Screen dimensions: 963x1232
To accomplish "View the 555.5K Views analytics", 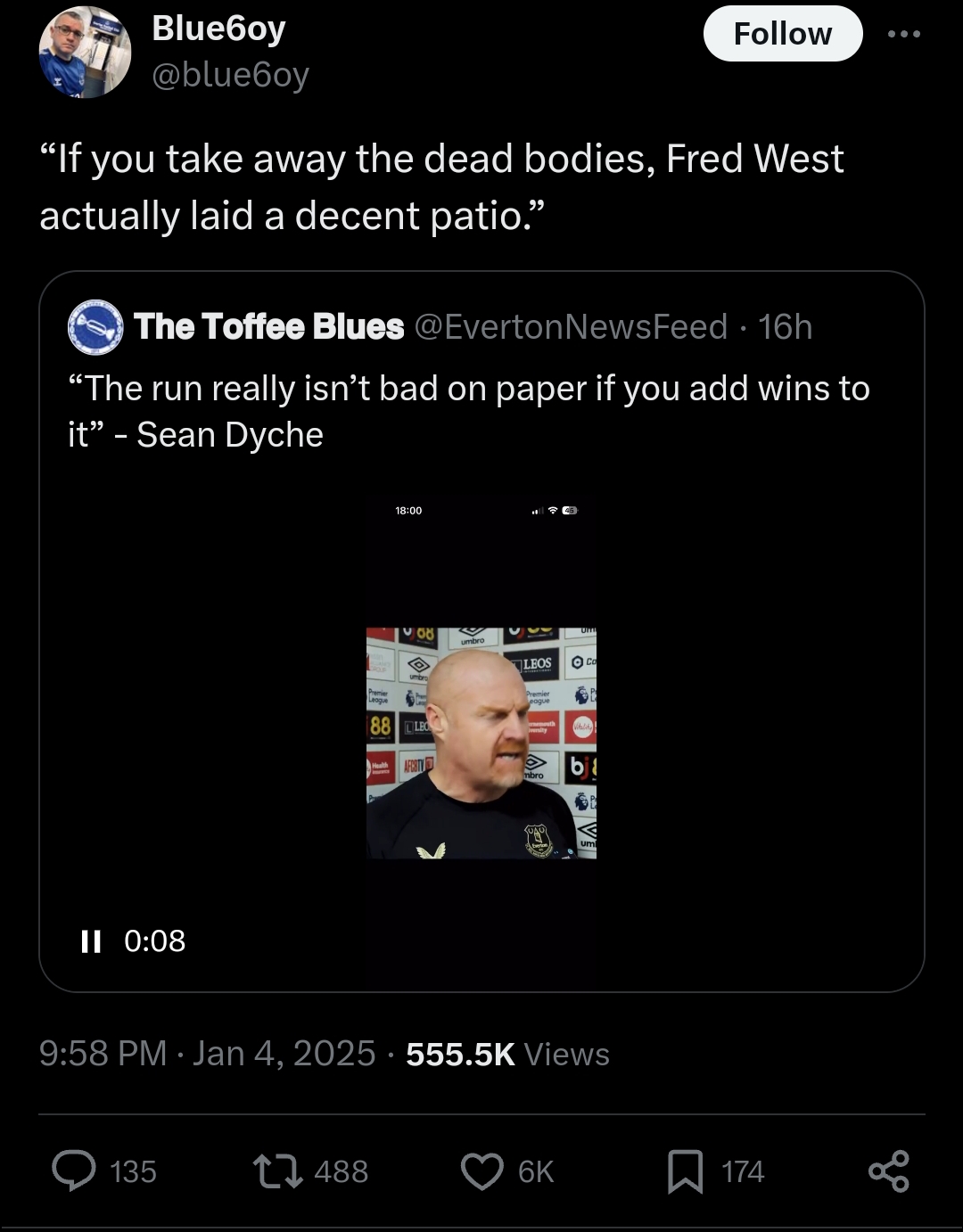I will pyautogui.click(x=507, y=1054).
